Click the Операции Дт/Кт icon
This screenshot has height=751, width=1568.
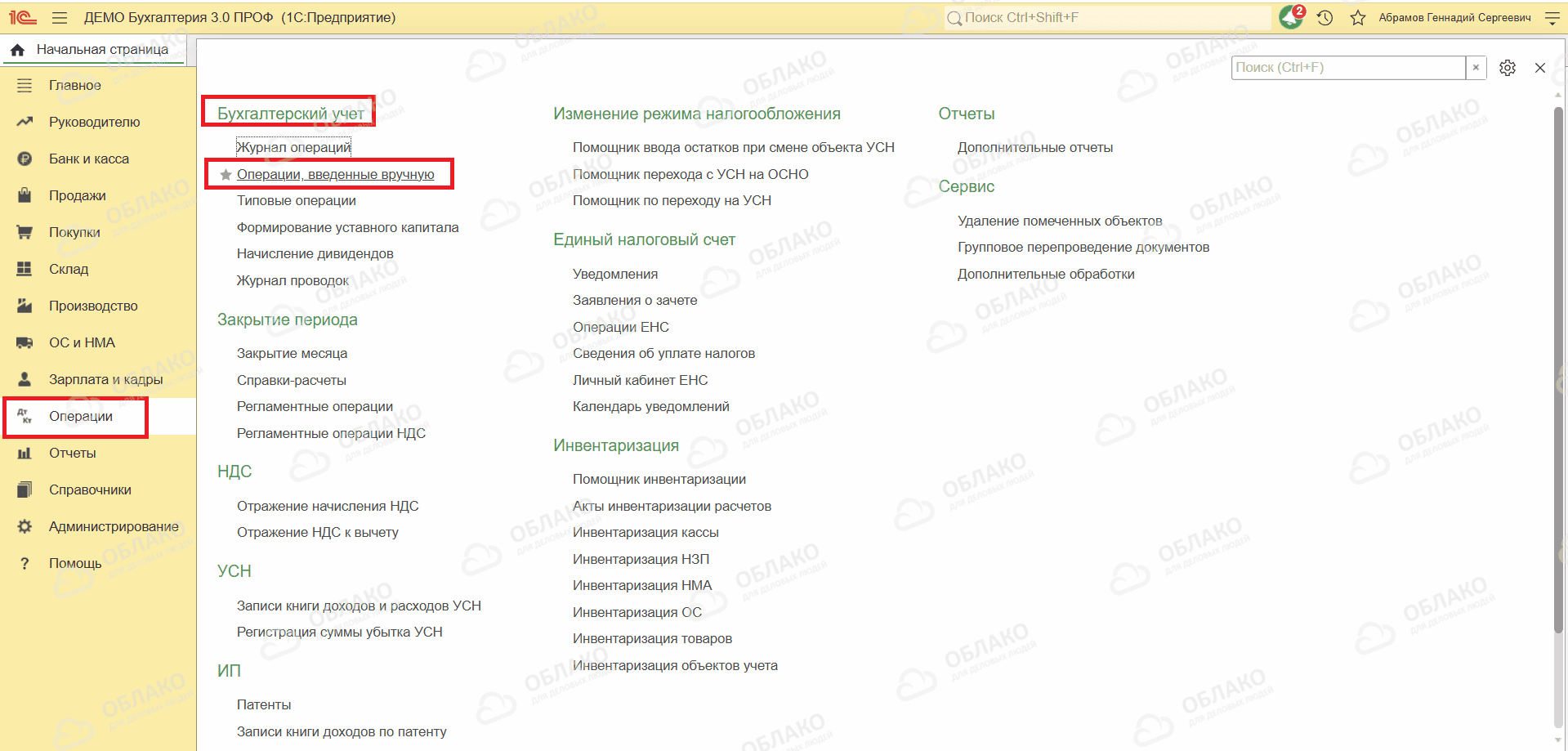tap(25, 416)
